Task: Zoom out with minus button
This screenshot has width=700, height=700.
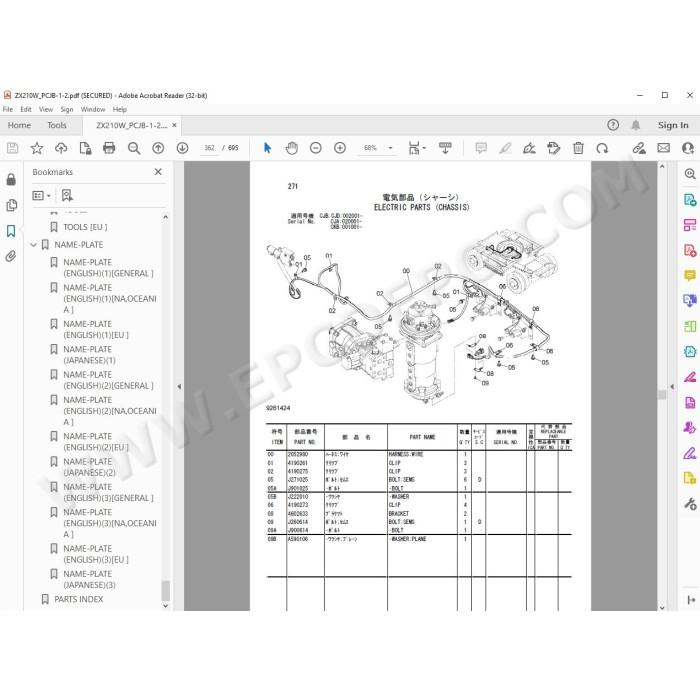Action: click(316, 148)
